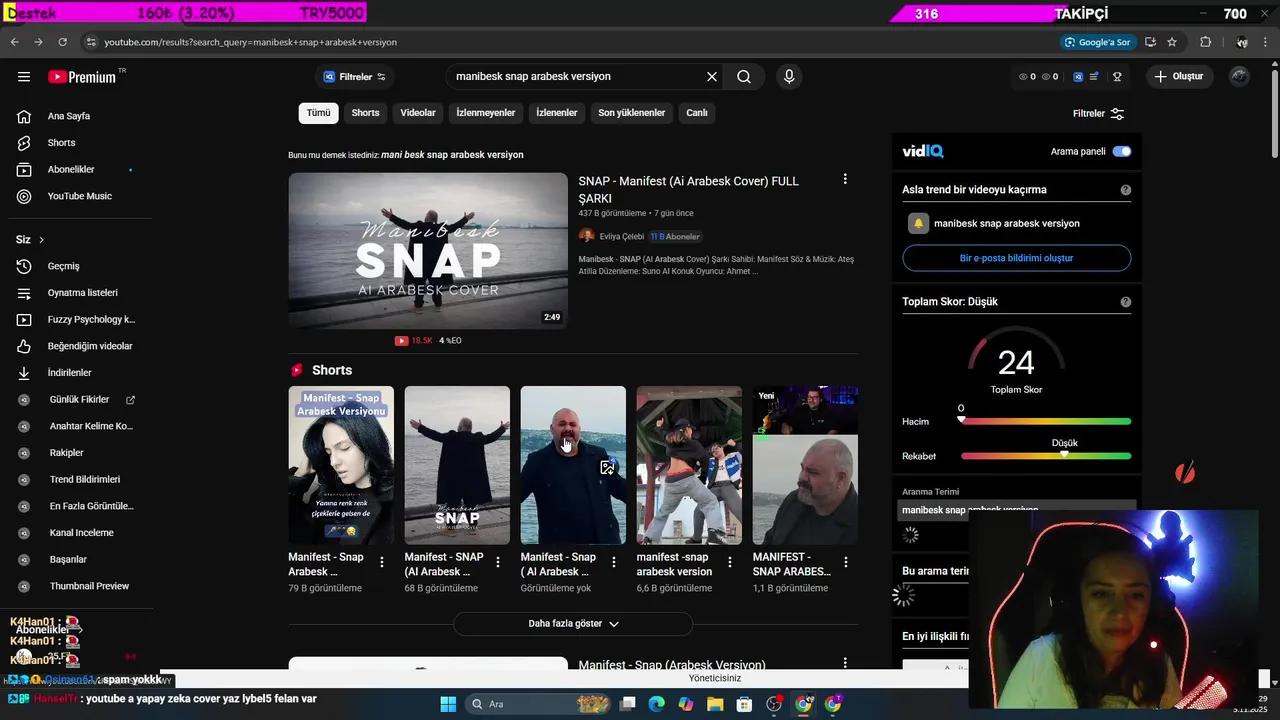Open Chrome extensions puzzle icon
The image size is (1280, 720).
(1205, 42)
